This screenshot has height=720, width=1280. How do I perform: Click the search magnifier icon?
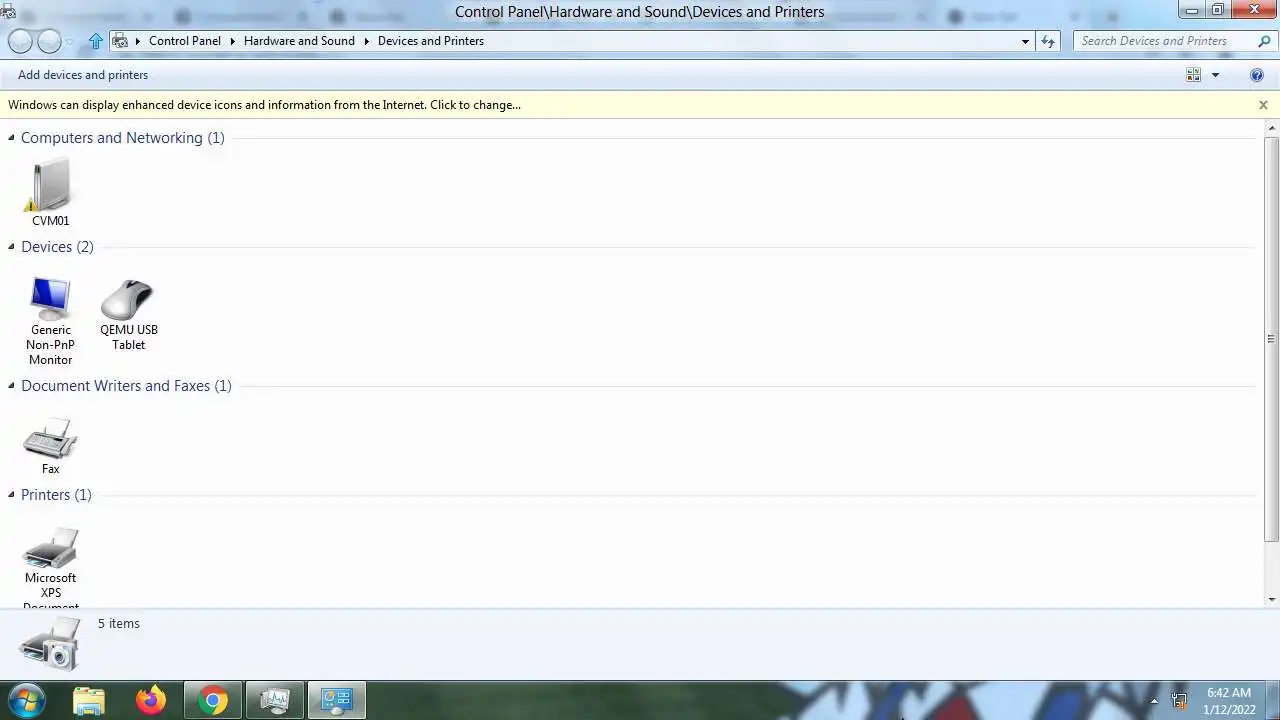point(1264,41)
